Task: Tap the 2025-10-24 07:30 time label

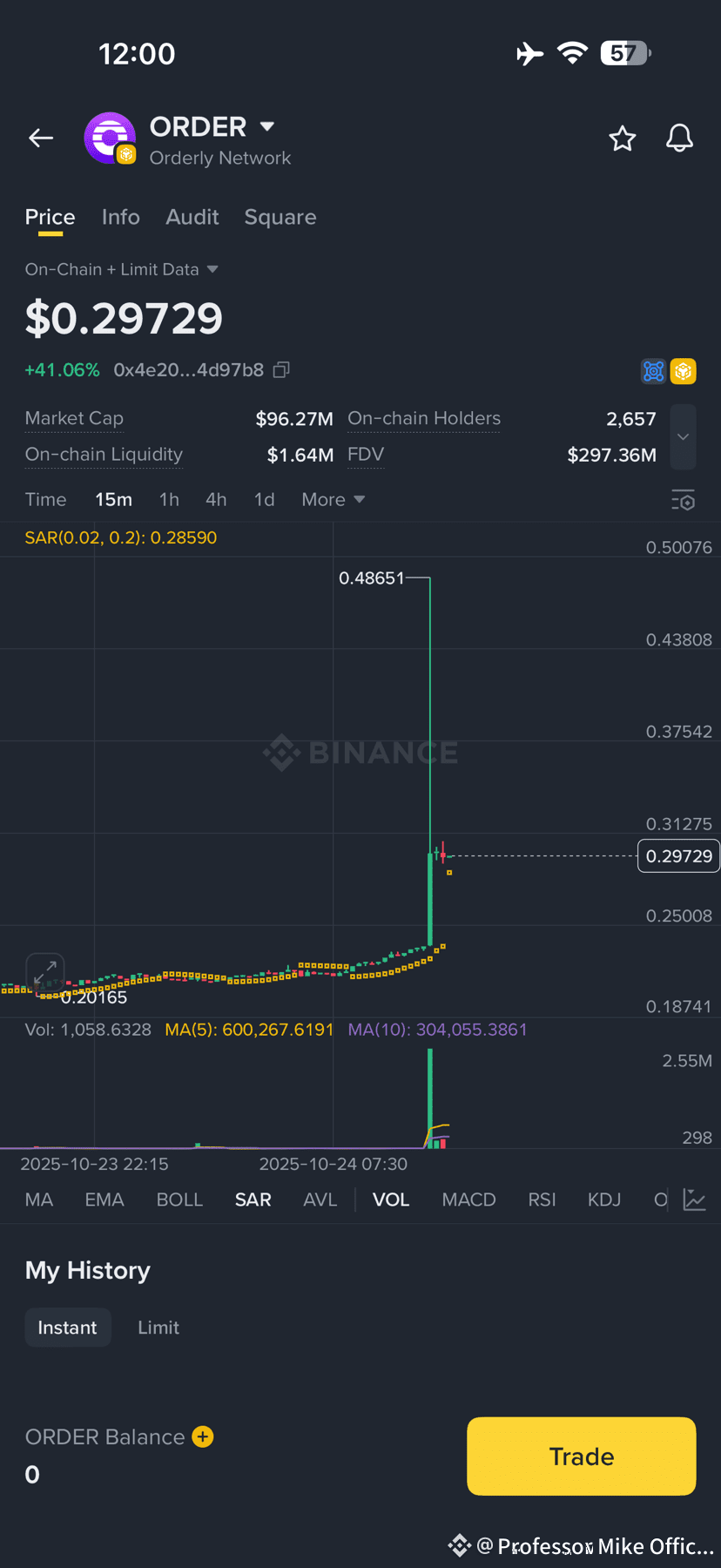Action: click(334, 1164)
